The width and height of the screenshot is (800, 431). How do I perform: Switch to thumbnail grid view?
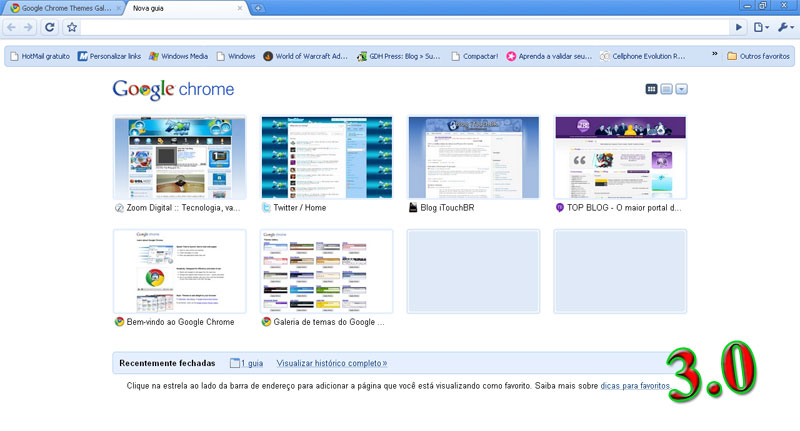(x=651, y=89)
